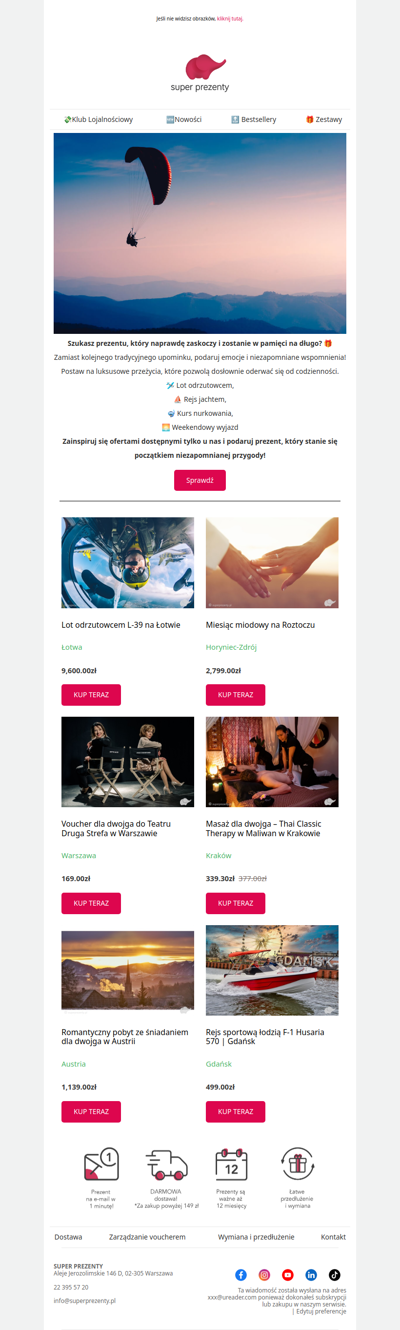Buy the L-39 jet flight with KUP TERAZ
The height and width of the screenshot is (1330, 400).
tap(91, 695)
